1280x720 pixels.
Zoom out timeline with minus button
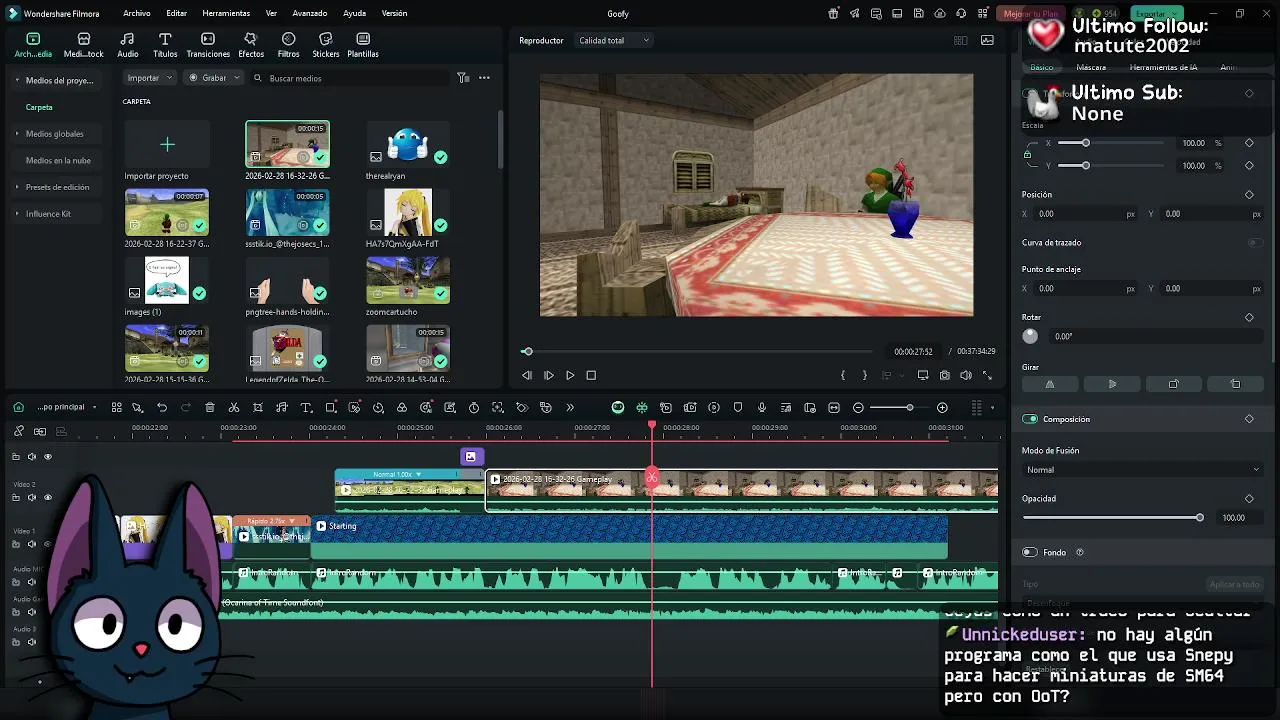(858, 407)
